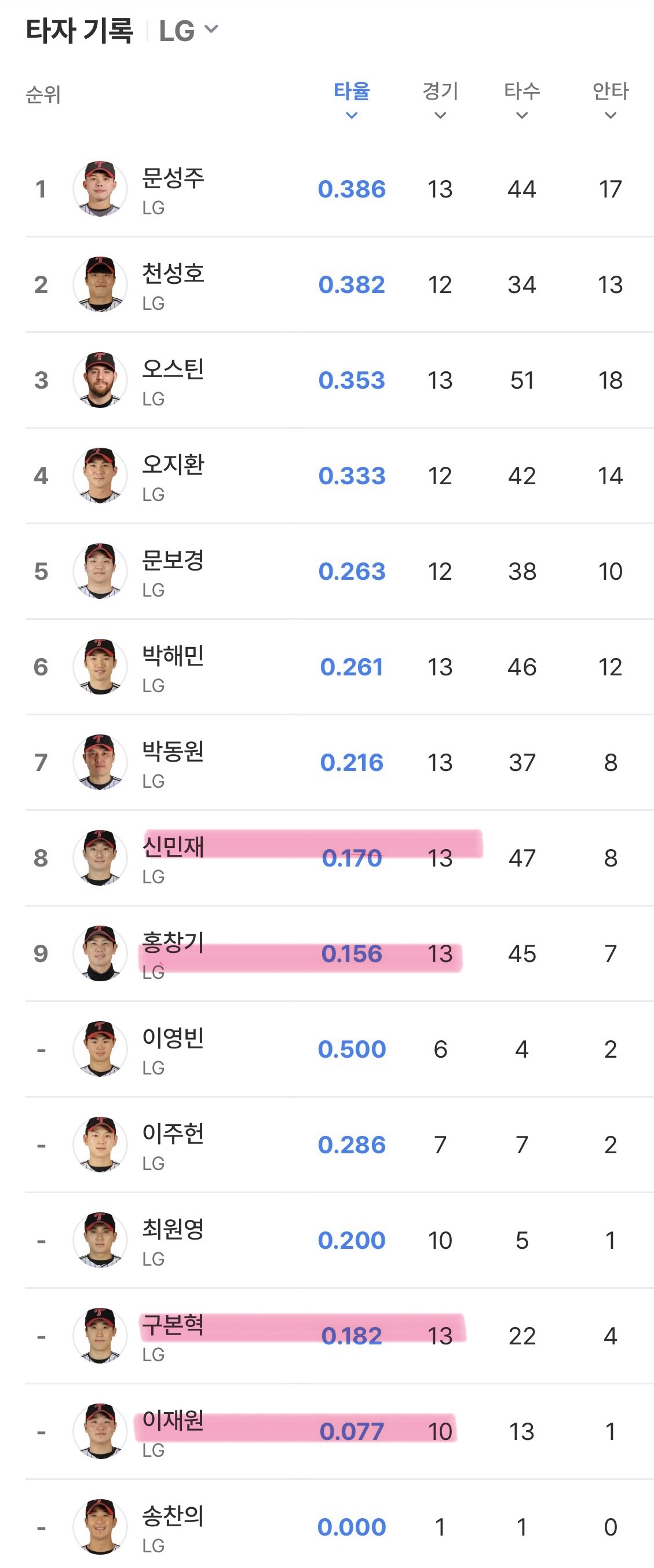Select player name 이주헌
Screen dimensions: 654x1568
coord(173,1134)
